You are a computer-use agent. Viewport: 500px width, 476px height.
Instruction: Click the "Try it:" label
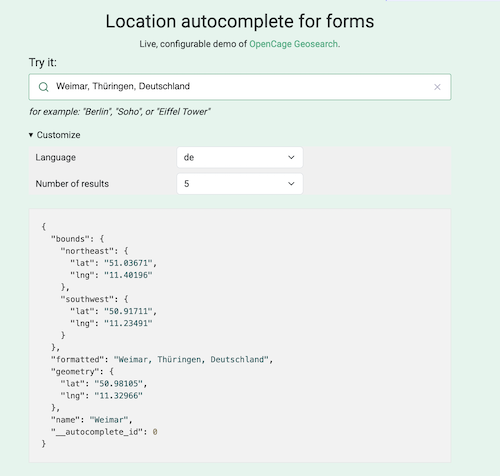pos(43,62)
